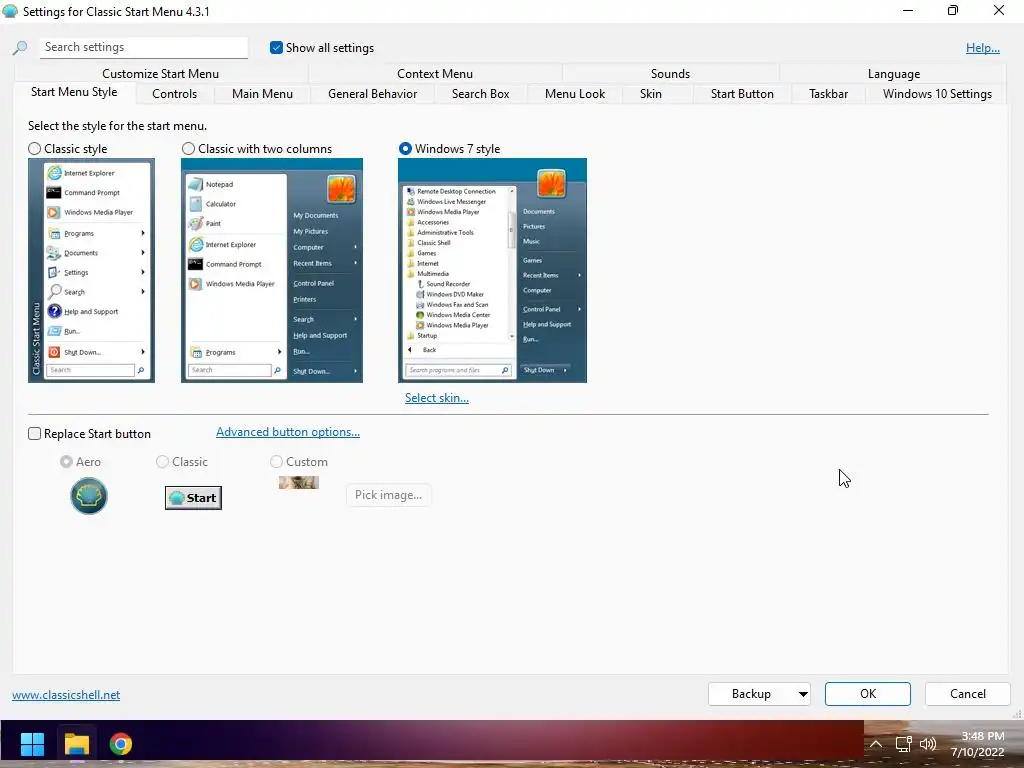
Task: Visit the www.classicshell.net link
Action: [x=66, y=695]
